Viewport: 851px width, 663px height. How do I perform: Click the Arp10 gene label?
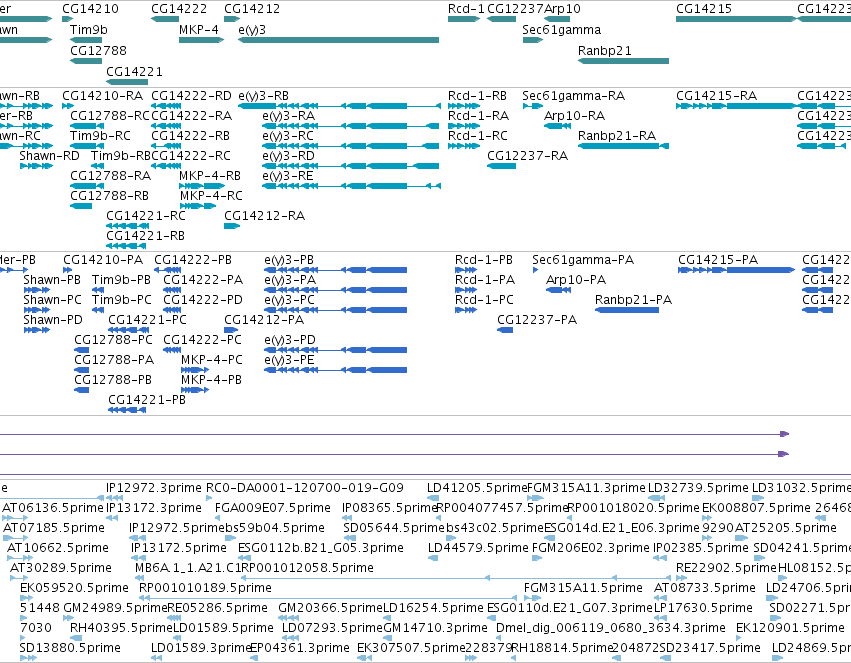(562, 9)
